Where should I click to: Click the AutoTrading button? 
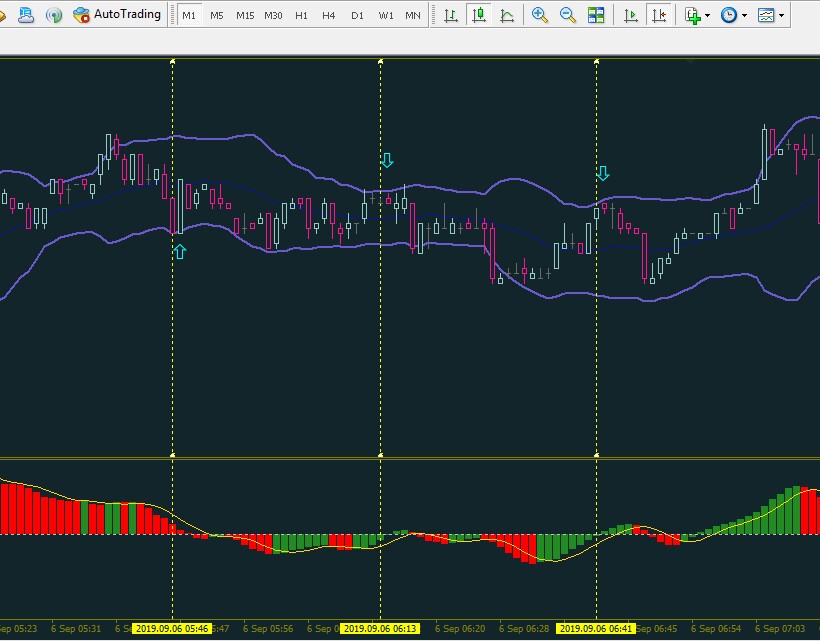117,15
